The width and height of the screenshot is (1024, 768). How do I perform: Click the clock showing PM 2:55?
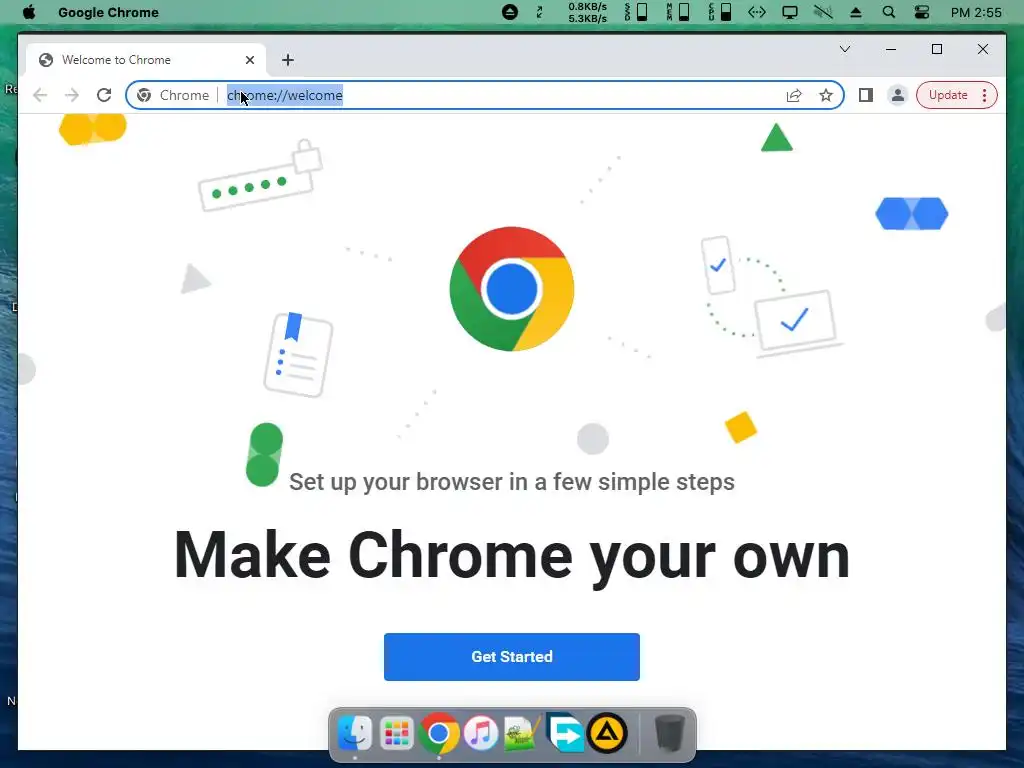point(976,12)
